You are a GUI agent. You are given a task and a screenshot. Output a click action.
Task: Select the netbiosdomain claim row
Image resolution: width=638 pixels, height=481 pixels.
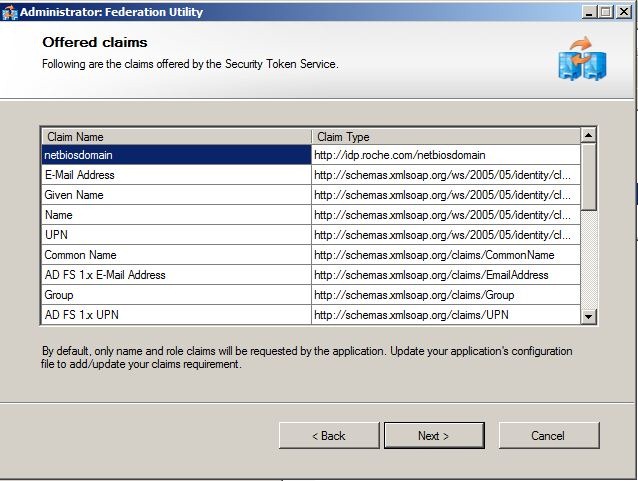pyautogui.click(x=175, y=155)
